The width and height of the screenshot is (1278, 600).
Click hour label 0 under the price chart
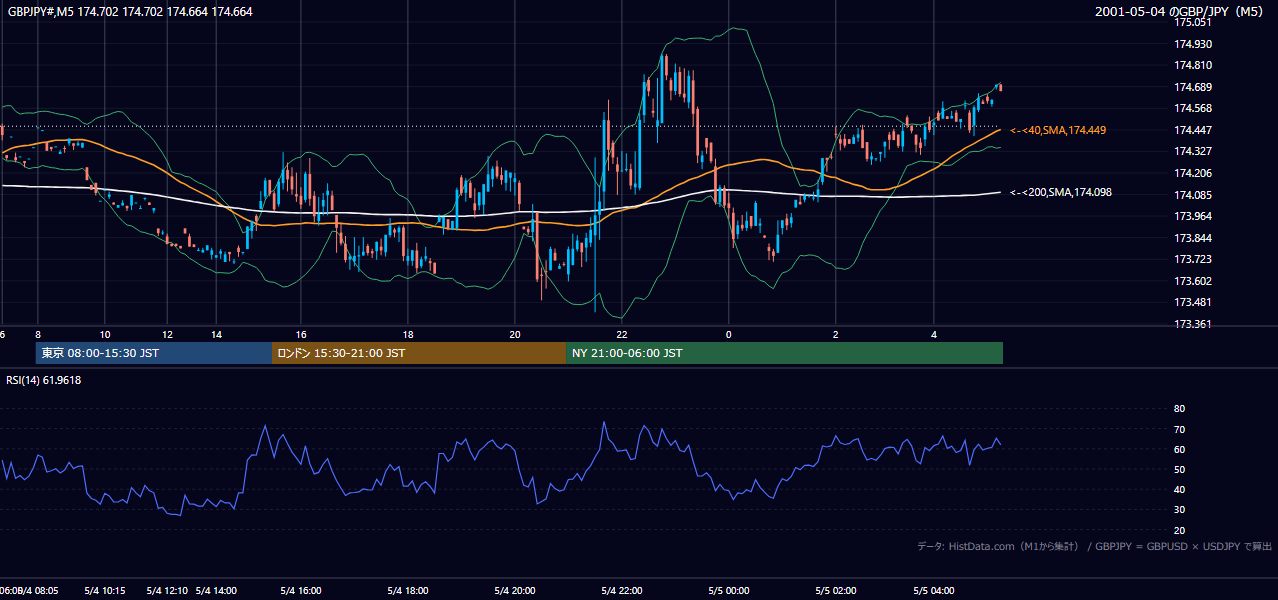[x=728, y=334]
